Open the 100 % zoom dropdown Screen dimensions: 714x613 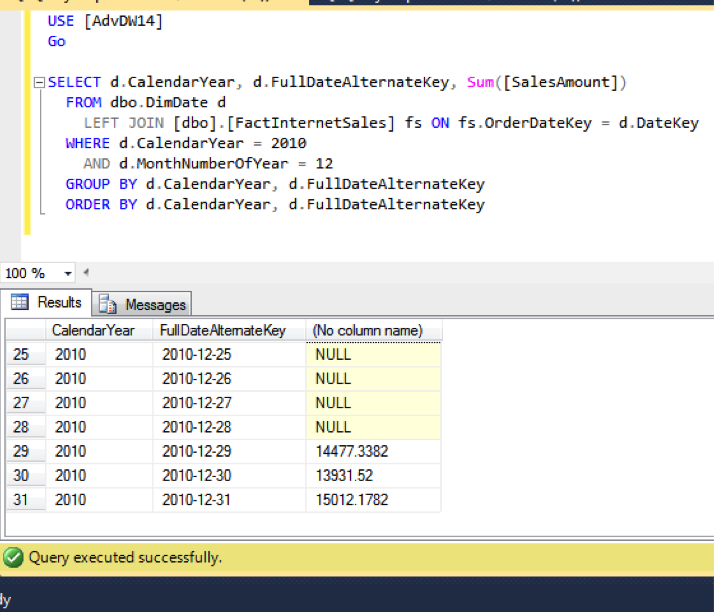tap(68, 274)
